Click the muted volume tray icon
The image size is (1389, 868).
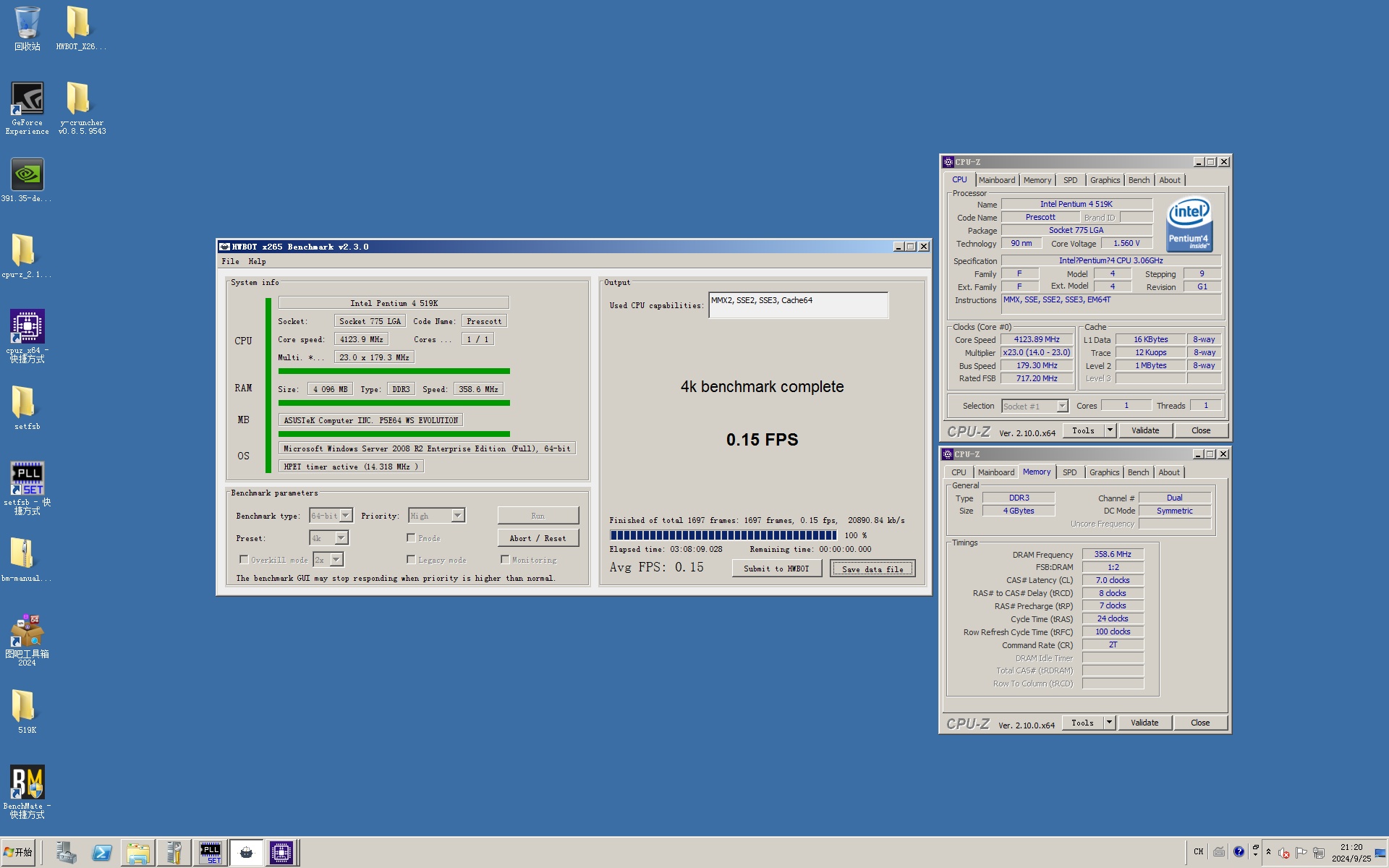(x=1284, y=853)
